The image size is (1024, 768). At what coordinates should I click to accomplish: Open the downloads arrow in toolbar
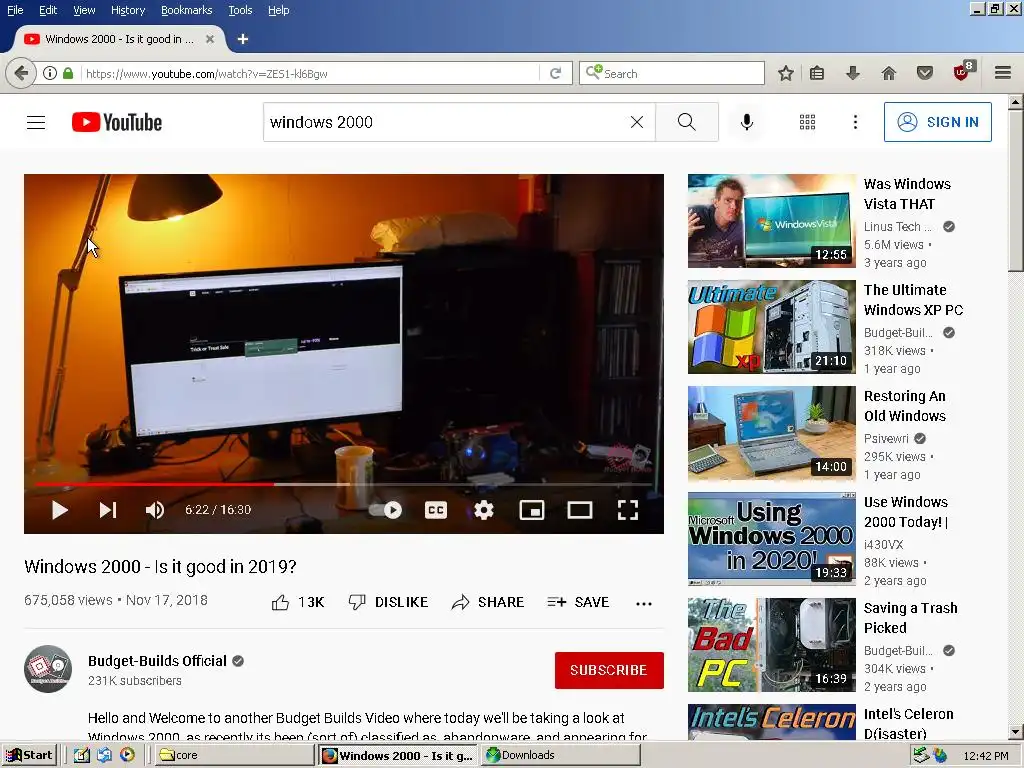click(x=852, y=73)
